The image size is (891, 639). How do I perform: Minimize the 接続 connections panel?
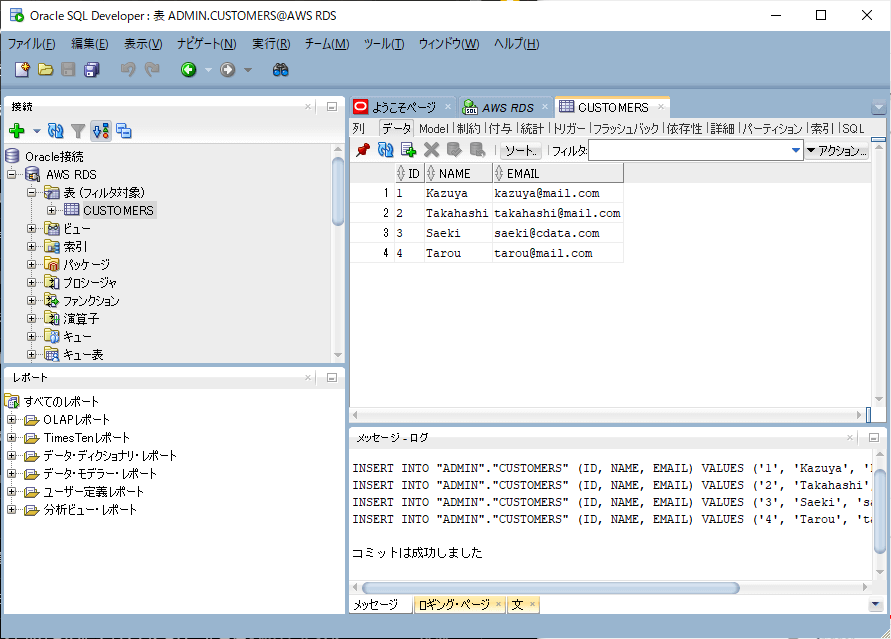(332, 106)
